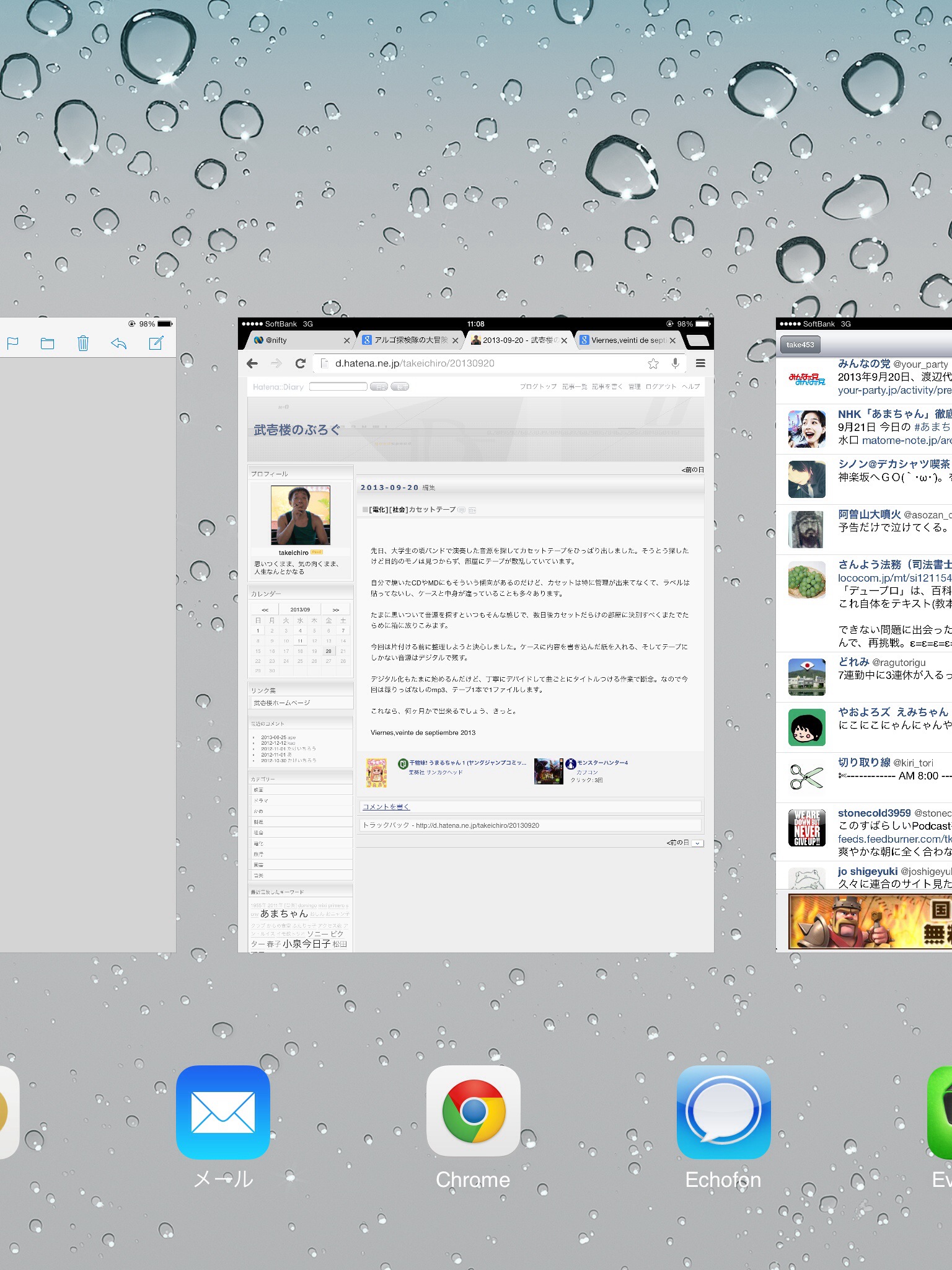Image resolution: width=952 pixels, height=1270 pixels.
Task: Open the Mail app icon
Action: pyautogui.click(x=223, y=1112)
